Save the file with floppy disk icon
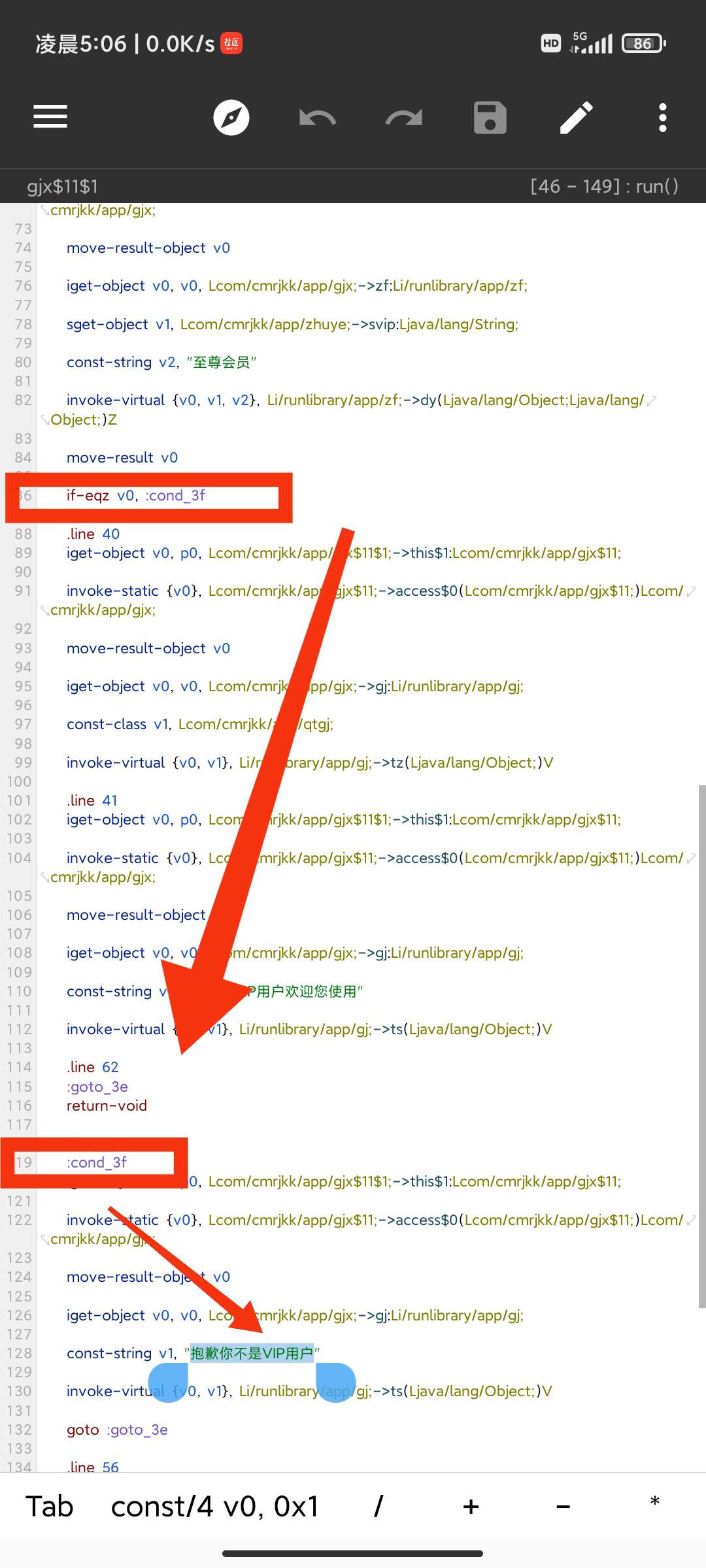Viewport: 706px width, 1568px height. pos(490,118)
